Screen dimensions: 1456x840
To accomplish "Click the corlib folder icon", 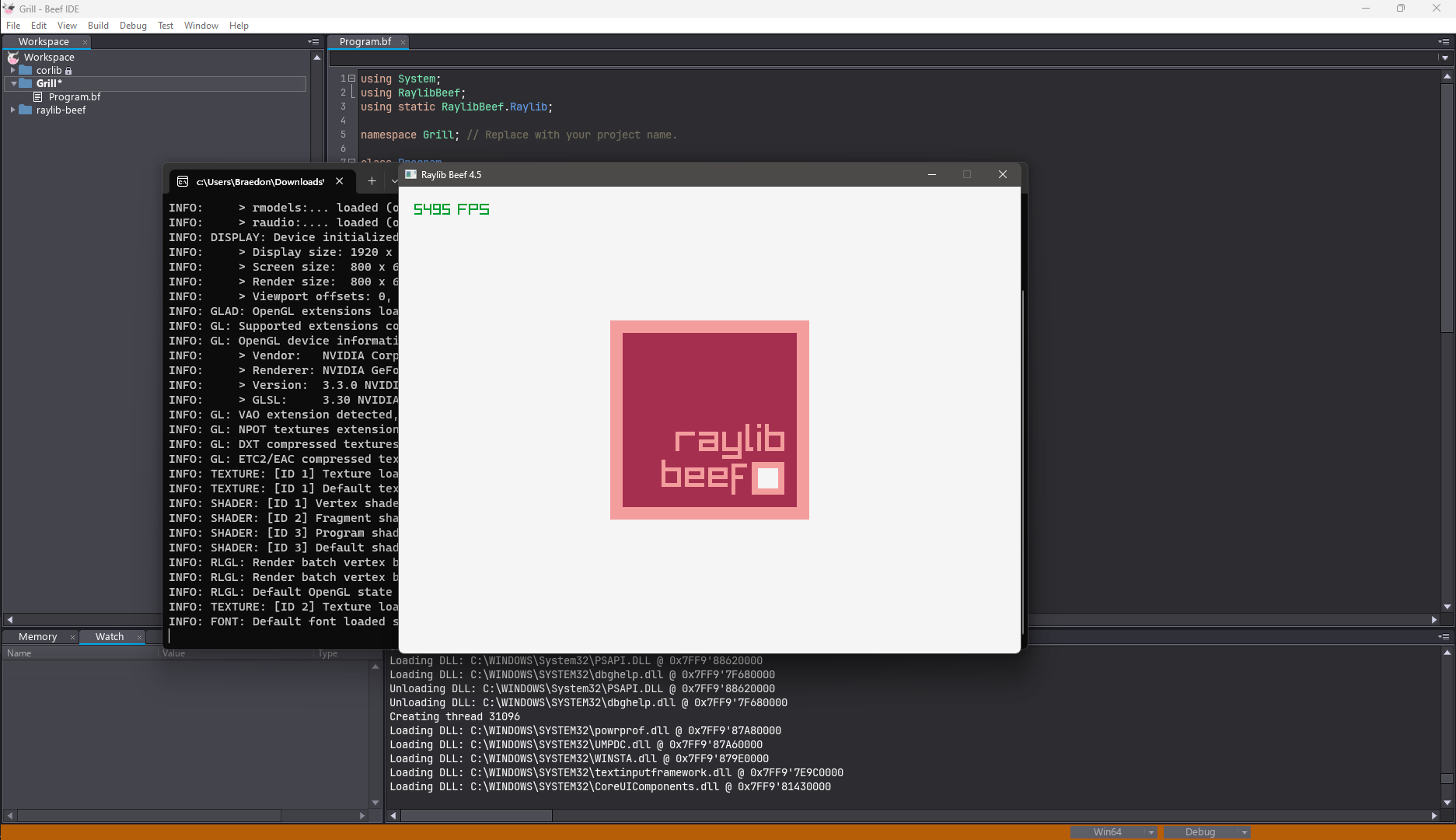I will point(26,70).
